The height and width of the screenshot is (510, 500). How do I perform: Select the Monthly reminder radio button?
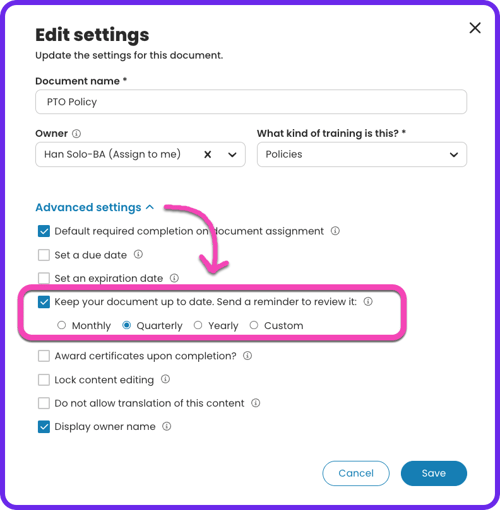[x=61, y=325]
